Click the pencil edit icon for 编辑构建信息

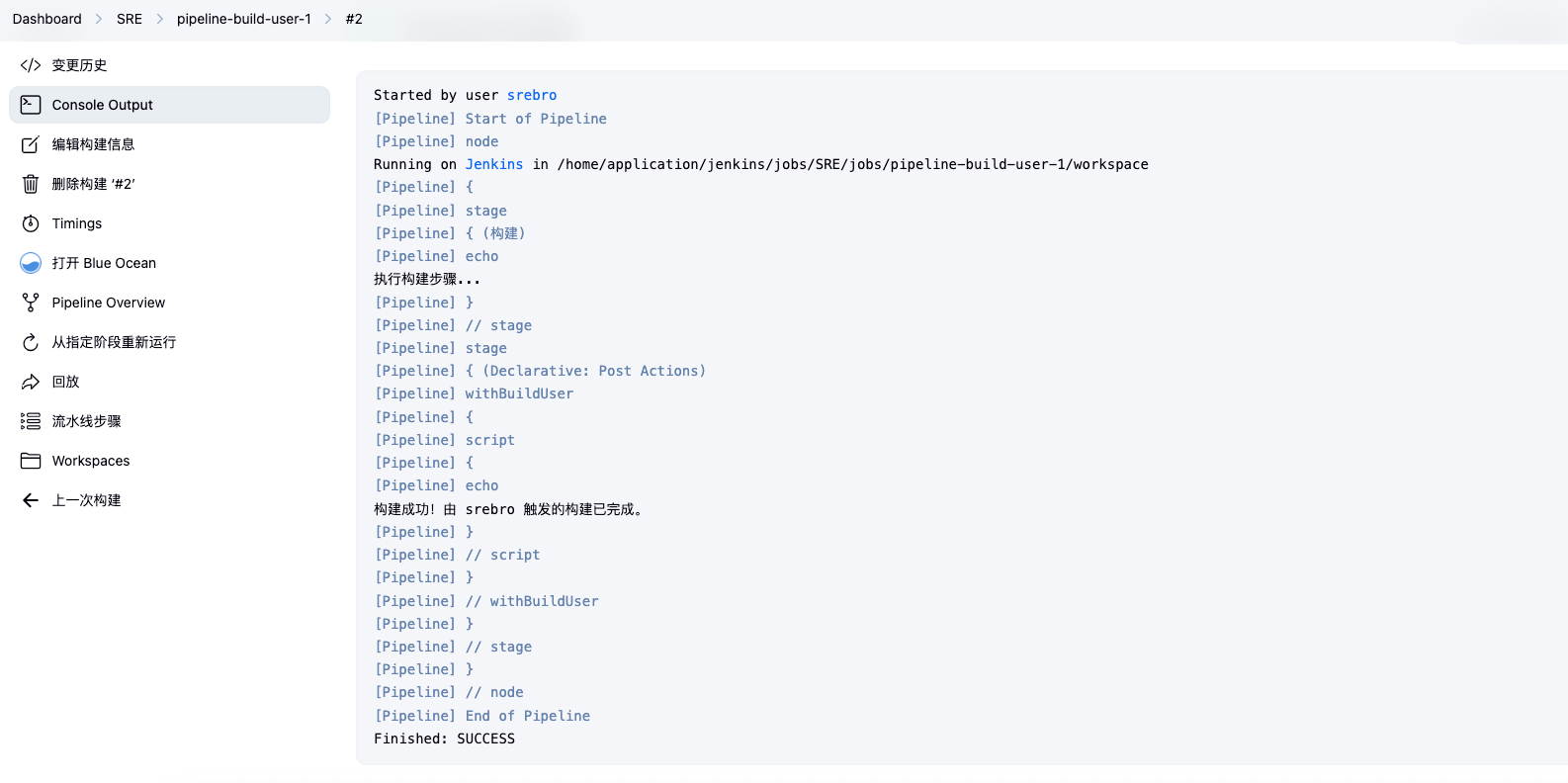tap(31, 144)
